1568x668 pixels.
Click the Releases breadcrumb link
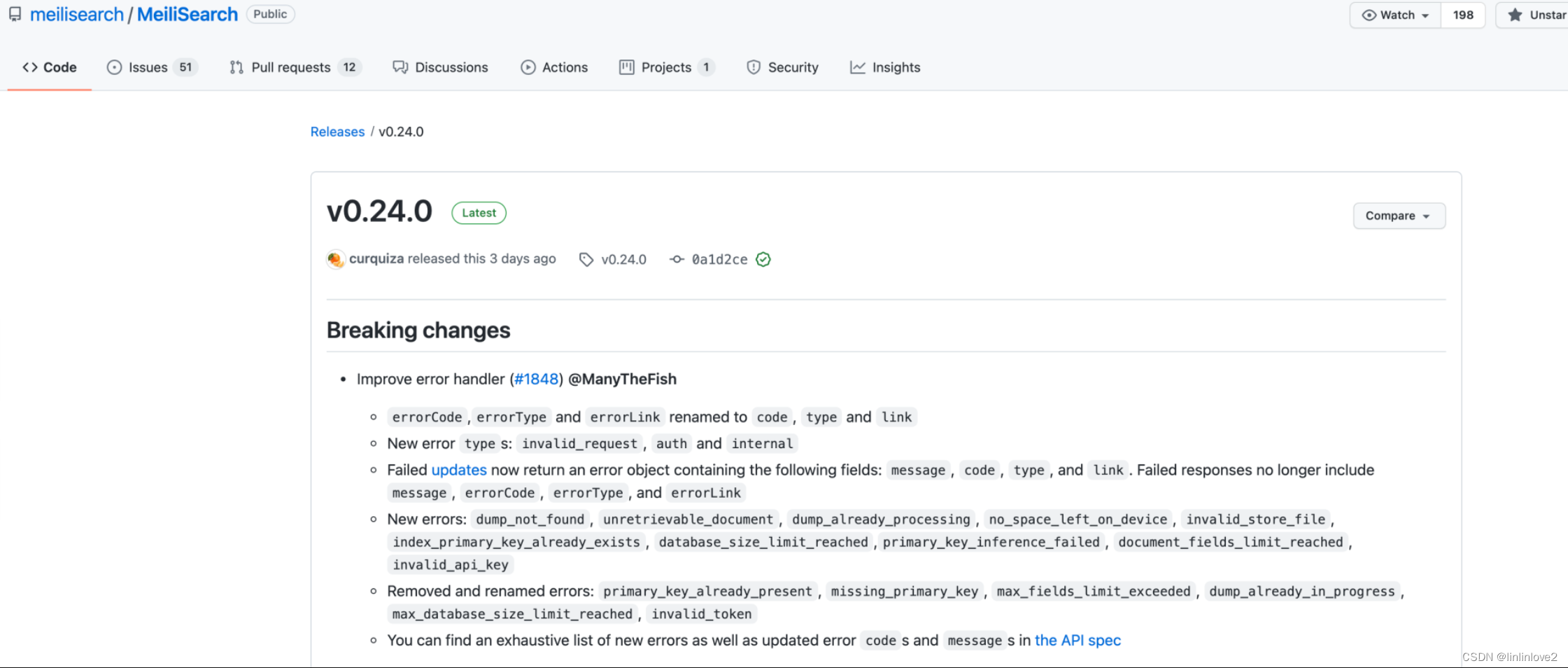[337, 132]
